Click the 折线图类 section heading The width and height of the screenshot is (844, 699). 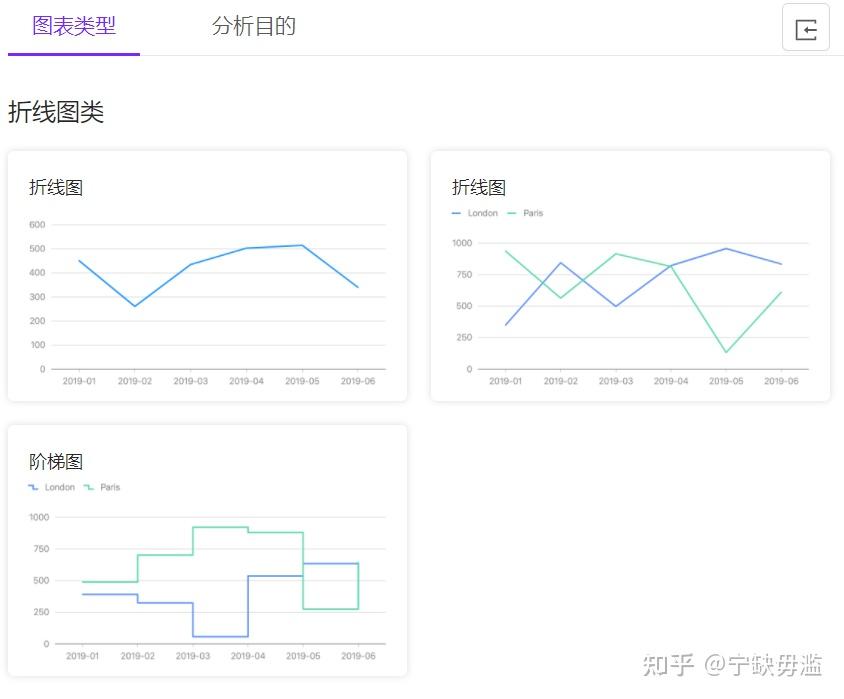tap(56, 112)
